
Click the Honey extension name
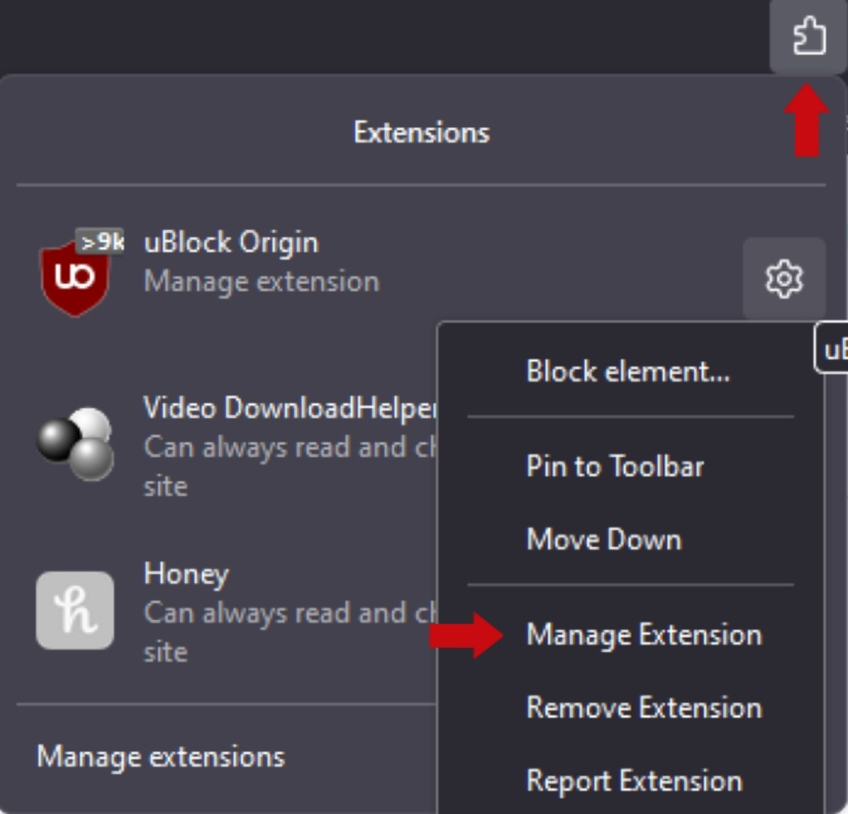pos(187,574)
